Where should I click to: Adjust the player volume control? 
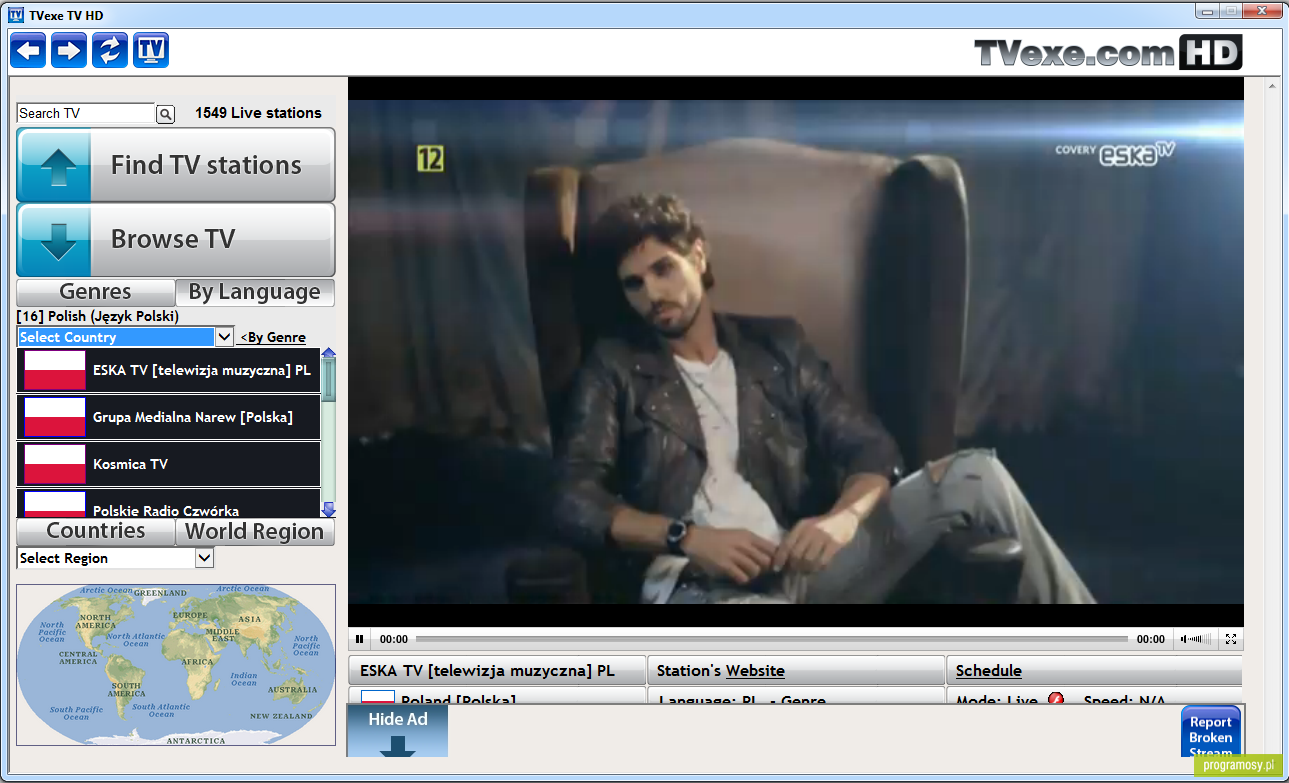(1196, 639)
